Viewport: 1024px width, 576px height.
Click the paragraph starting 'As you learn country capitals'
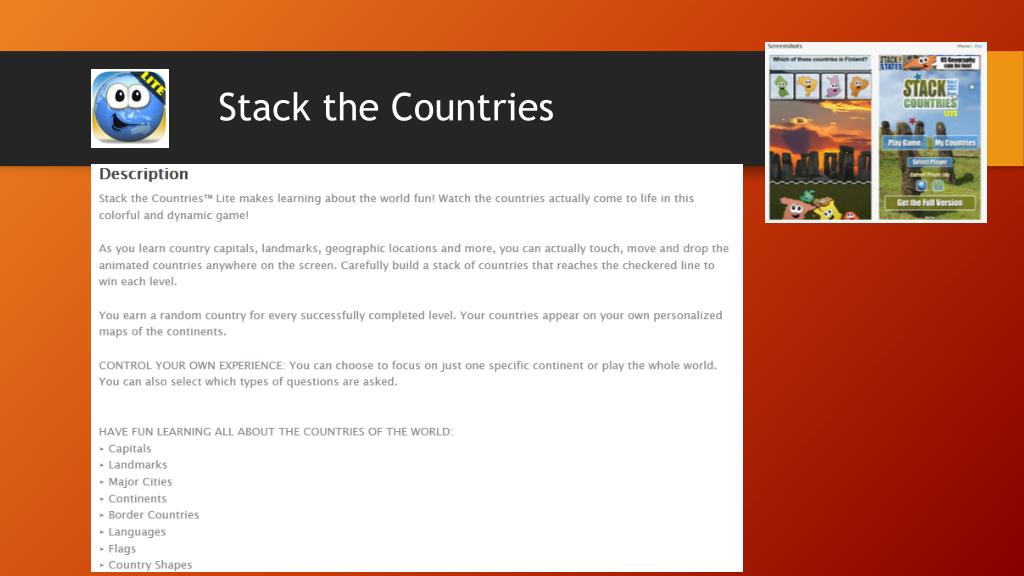click(413, 265)
